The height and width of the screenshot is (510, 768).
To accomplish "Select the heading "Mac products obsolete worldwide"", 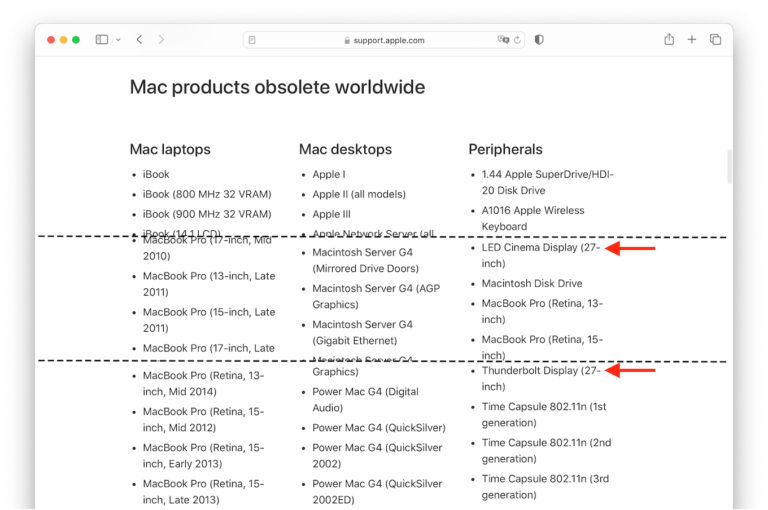I will pyautogui.click(x=277, y=87).
